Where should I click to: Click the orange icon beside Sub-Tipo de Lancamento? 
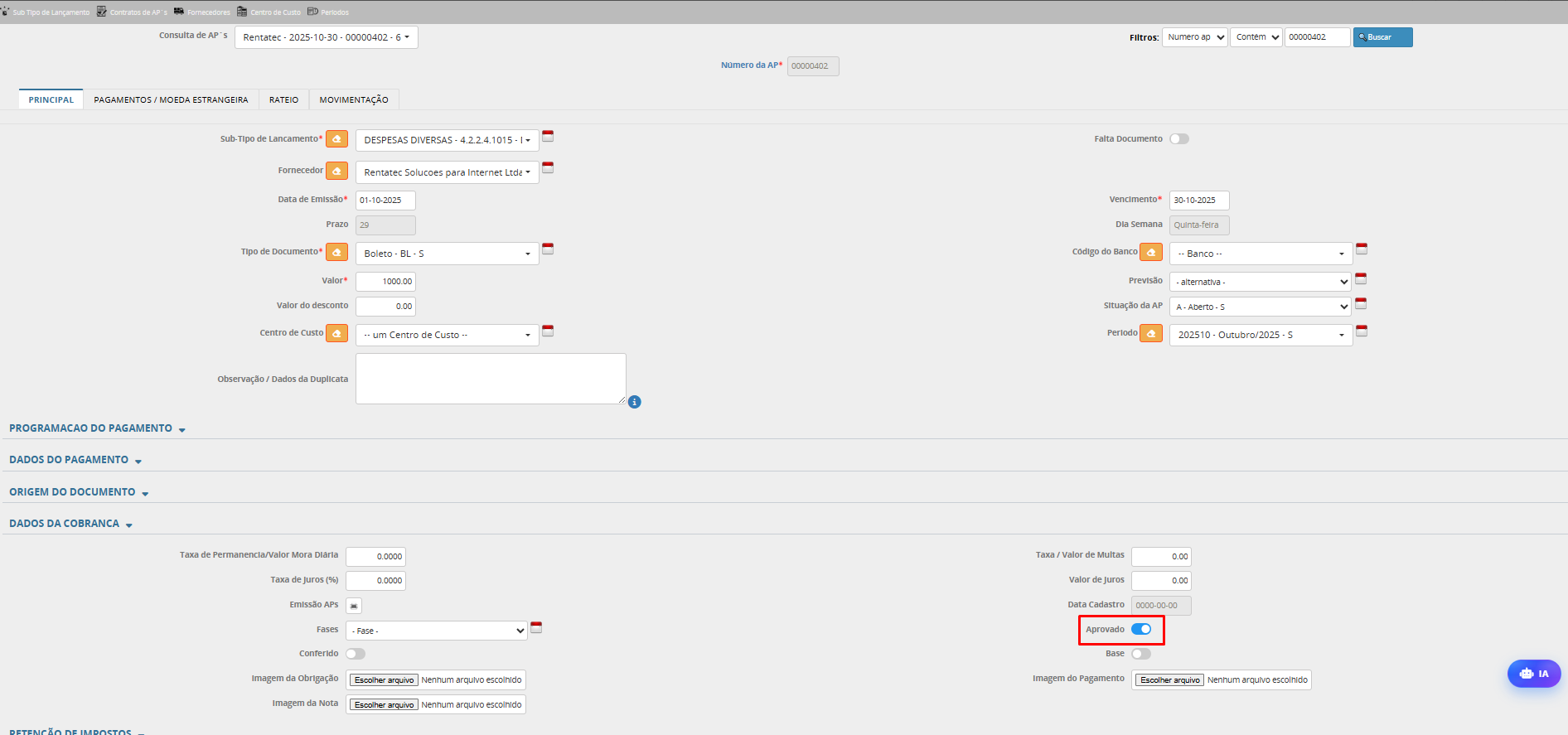(336, 139)
